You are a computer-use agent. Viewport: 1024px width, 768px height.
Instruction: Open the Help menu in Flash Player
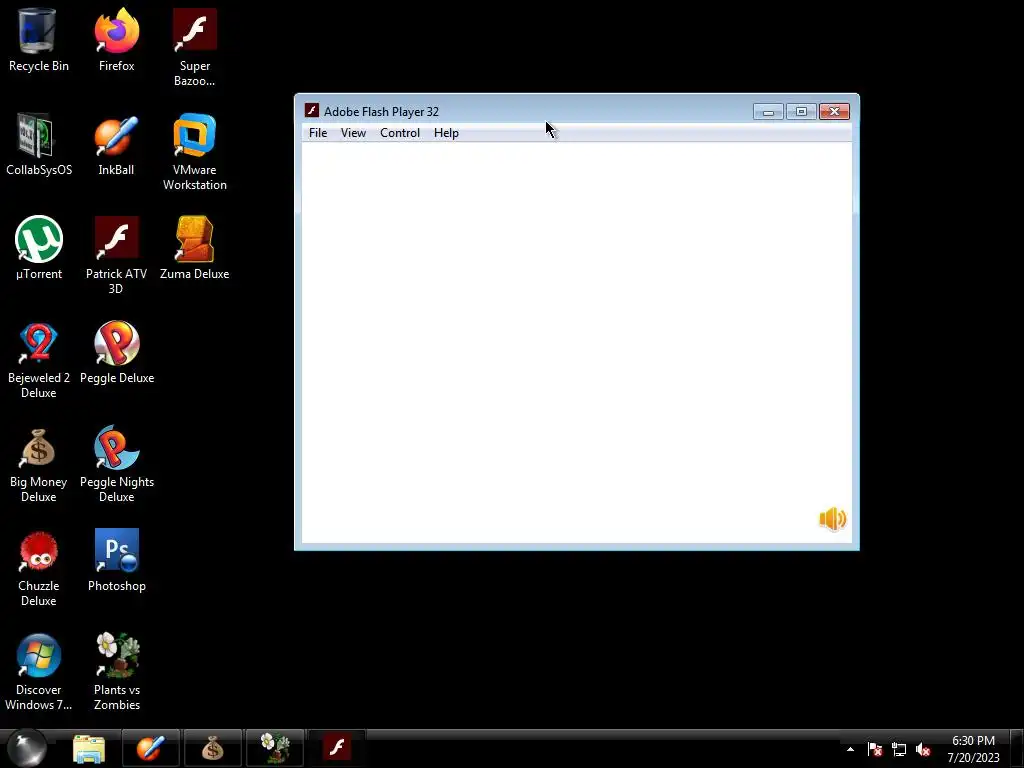click(x=446, y=133)
